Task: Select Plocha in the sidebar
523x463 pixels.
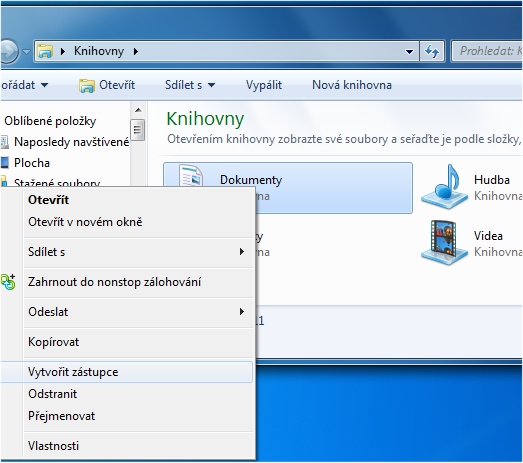Action: coord(32,163)
